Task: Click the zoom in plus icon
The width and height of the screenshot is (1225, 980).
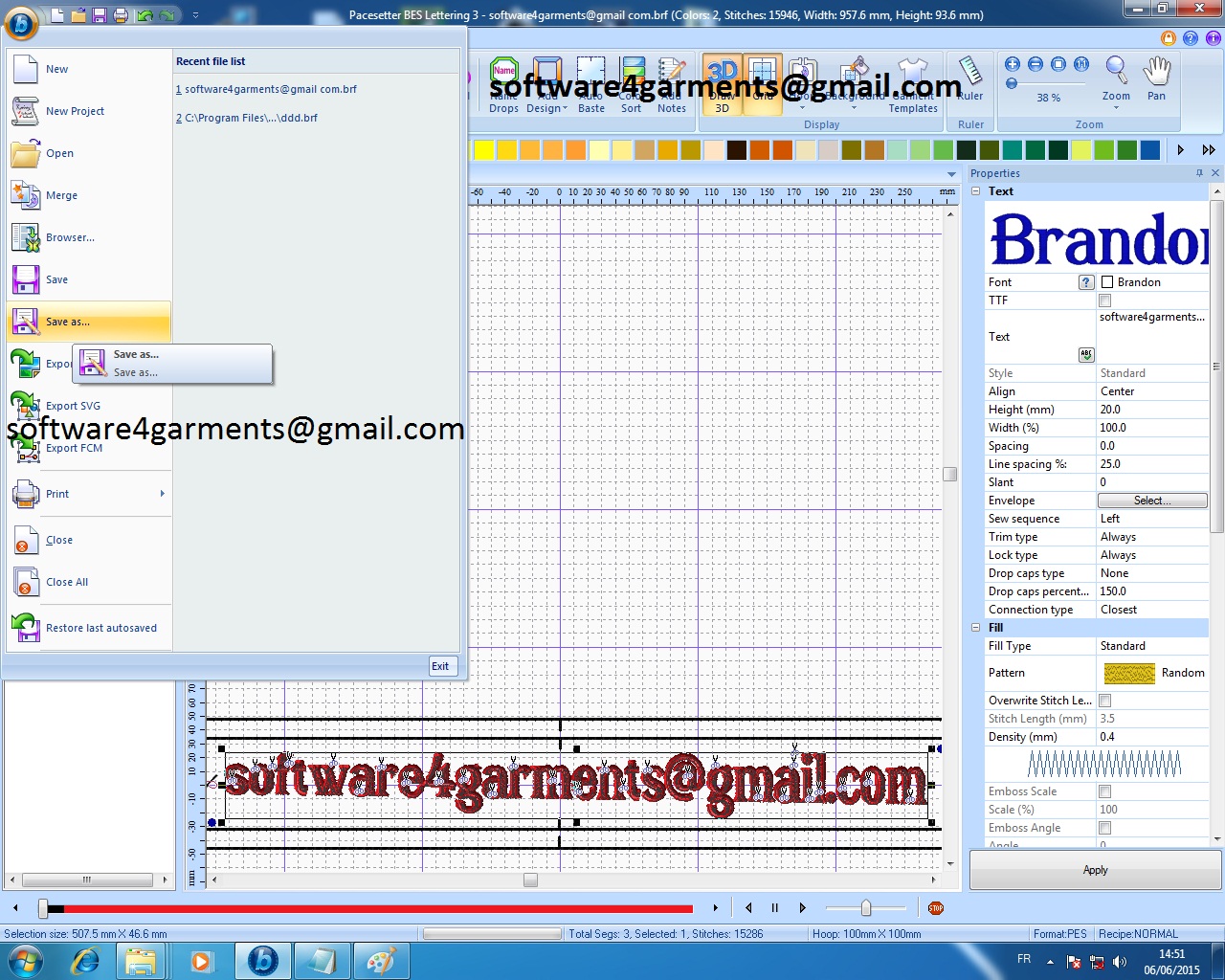Action: point(1013,64)
